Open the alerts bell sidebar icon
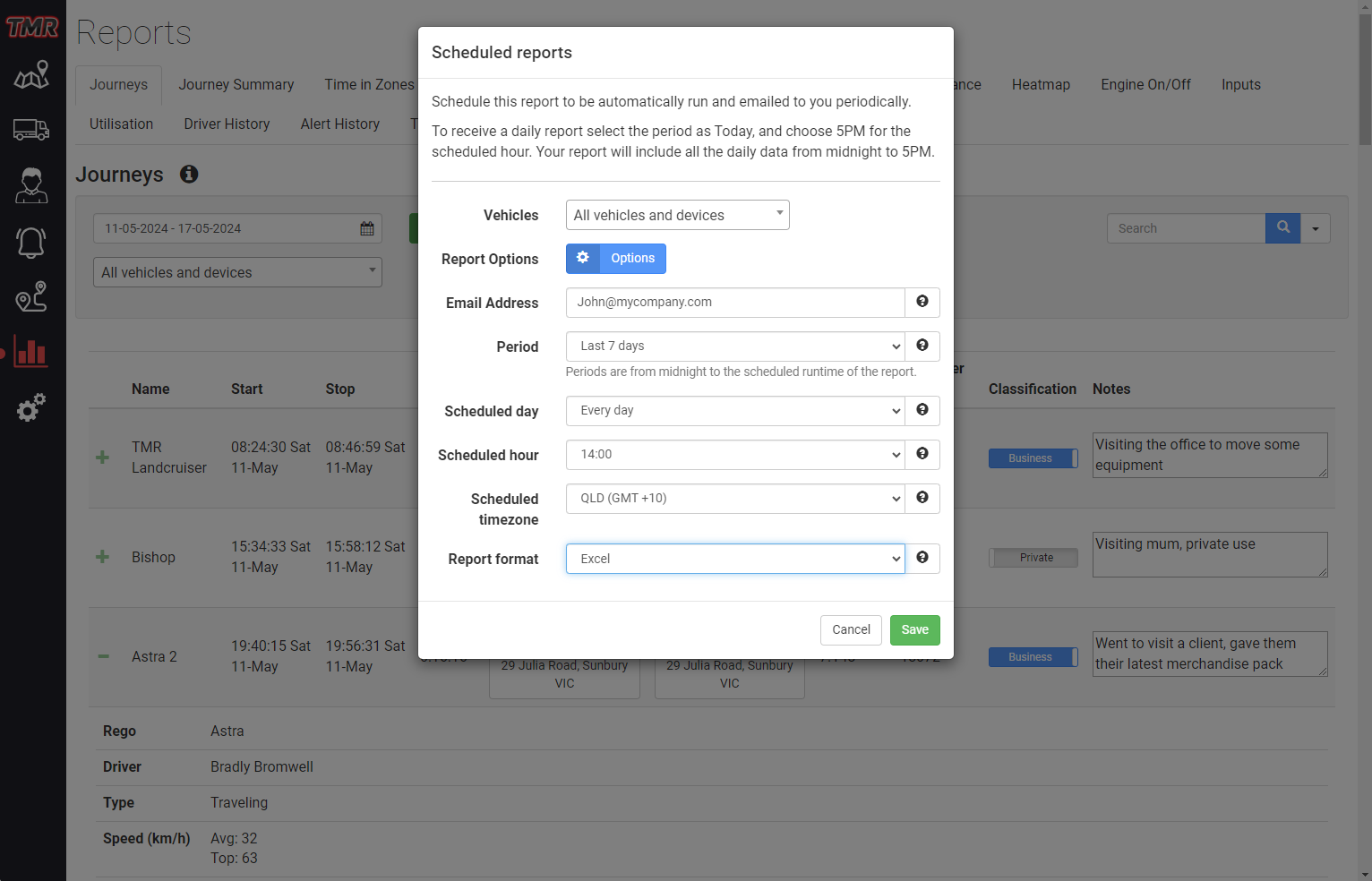This screenshot has height=881, width=1372. click(31, 242)
